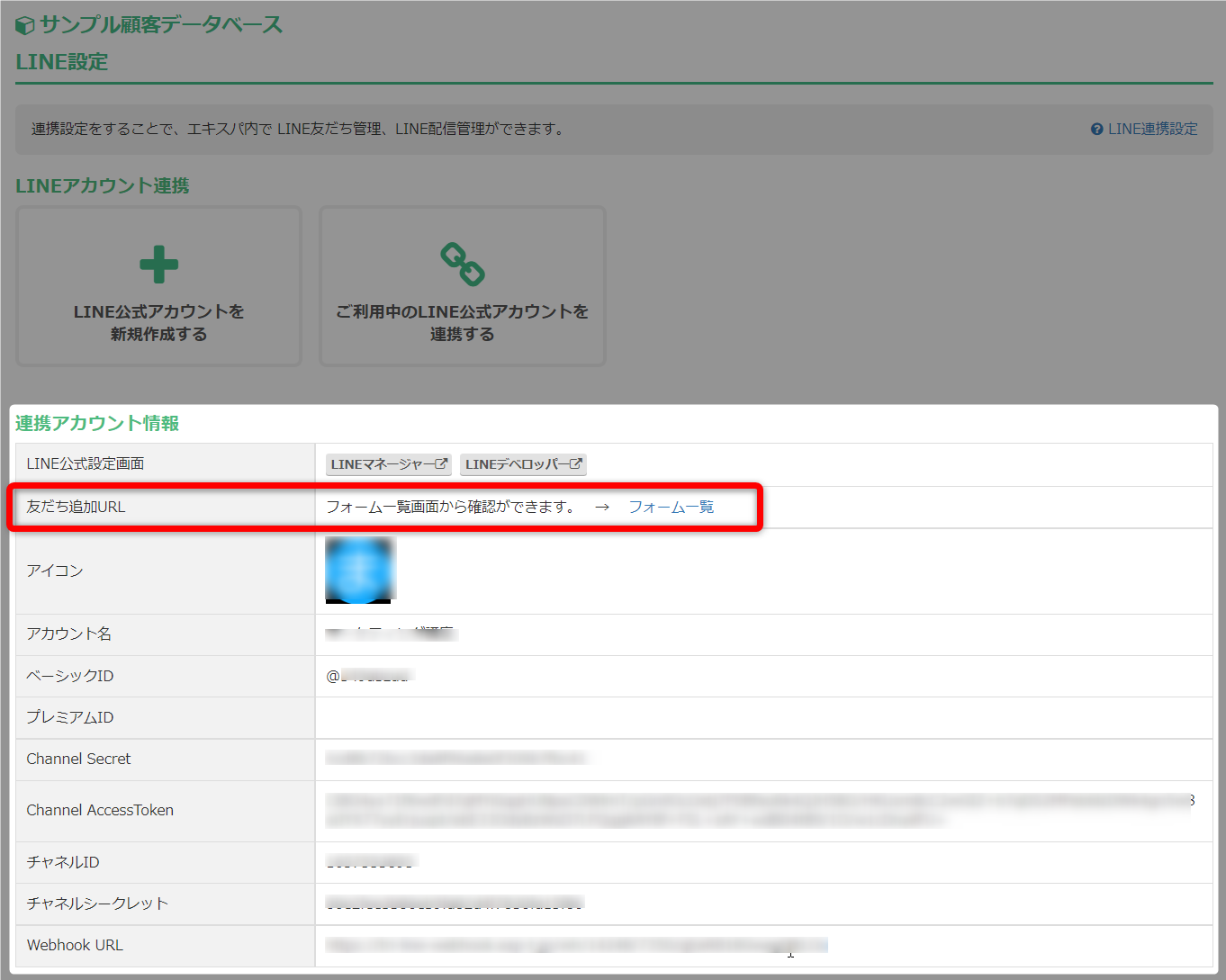Click the help icon beside LINE連携設定
The width and height of the screenshot is (1226, 980).
click(x=1096, y=130)
